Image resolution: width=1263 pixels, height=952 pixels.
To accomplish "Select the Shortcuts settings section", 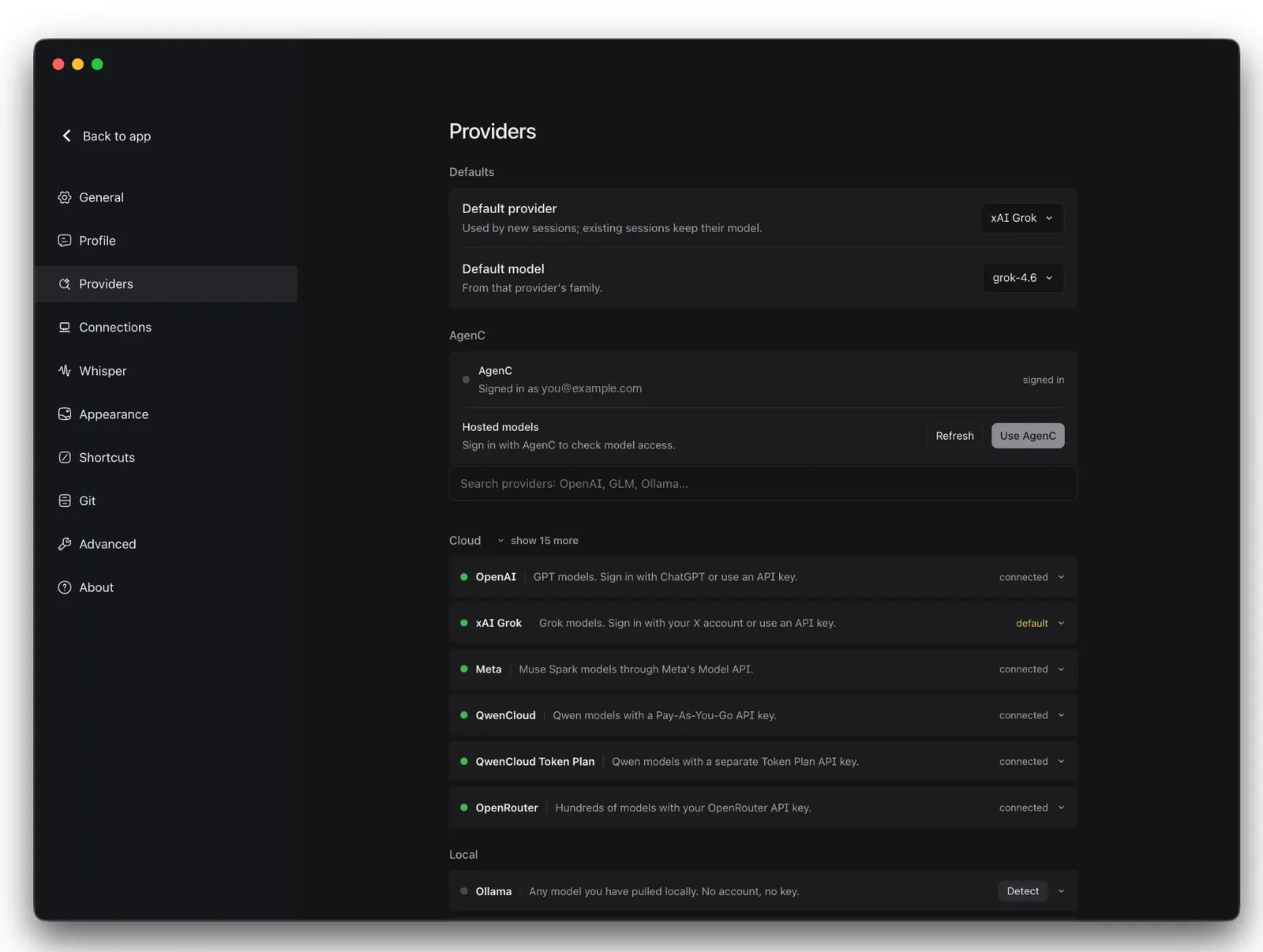I will (166, 458).
